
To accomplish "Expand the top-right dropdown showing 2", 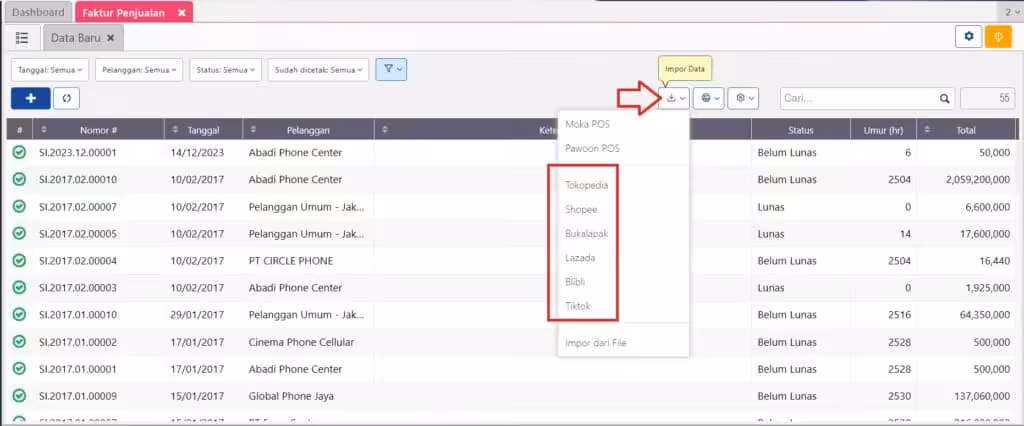I will click(x=1010, y=12).
